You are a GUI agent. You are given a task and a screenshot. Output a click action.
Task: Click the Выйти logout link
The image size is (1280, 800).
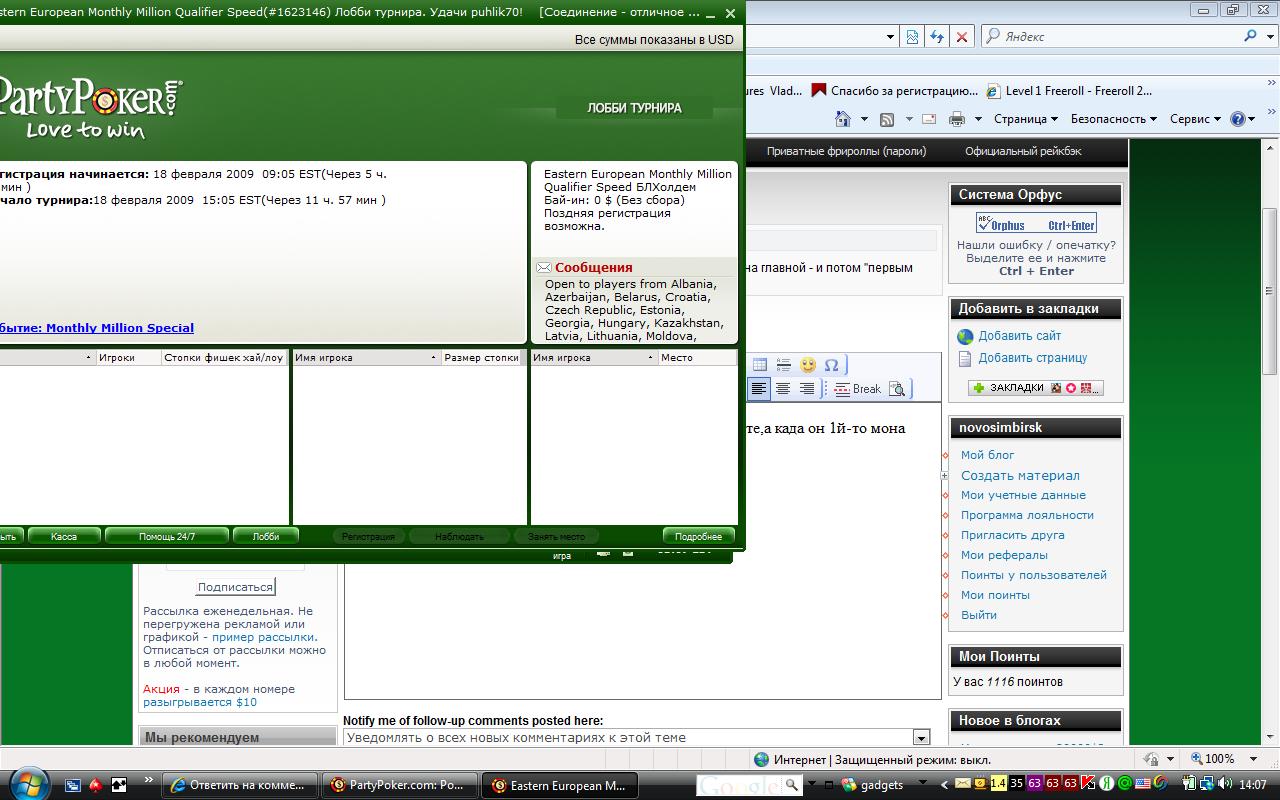[979, 615]
